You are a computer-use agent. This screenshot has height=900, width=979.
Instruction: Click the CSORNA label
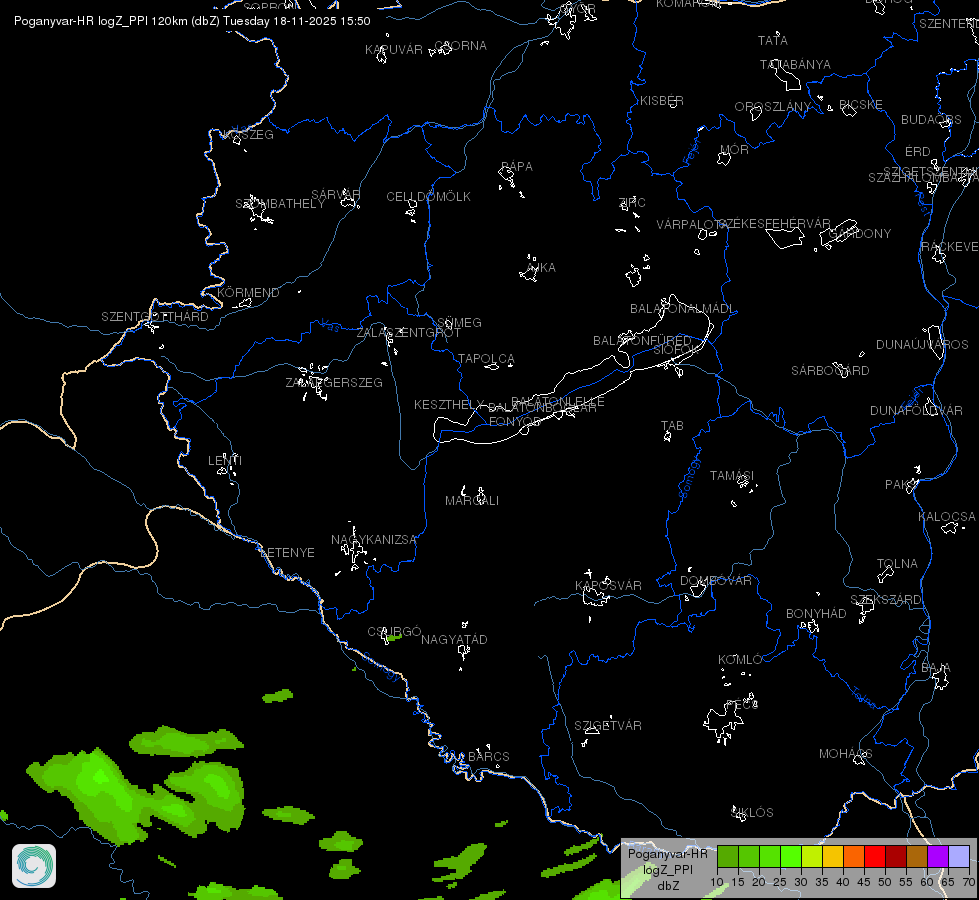point(461,46)
